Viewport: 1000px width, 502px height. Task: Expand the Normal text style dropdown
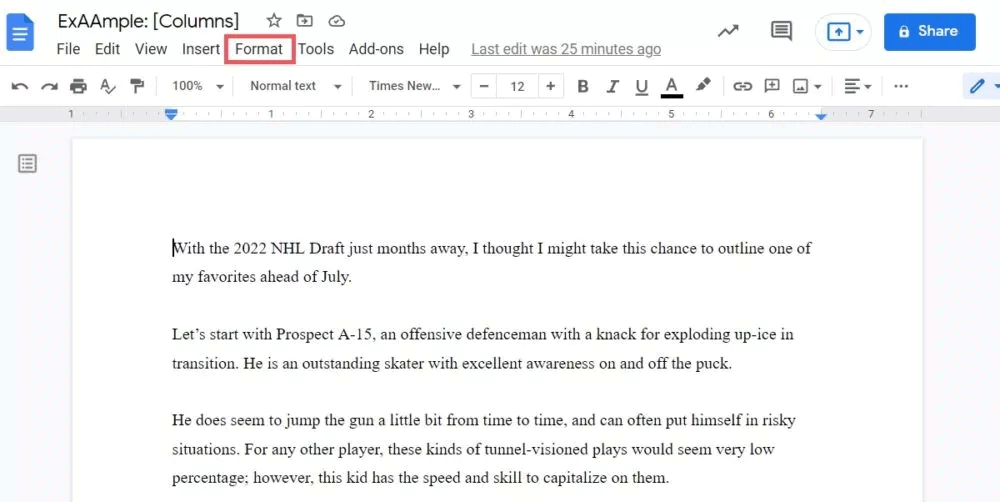coord(295,87)
